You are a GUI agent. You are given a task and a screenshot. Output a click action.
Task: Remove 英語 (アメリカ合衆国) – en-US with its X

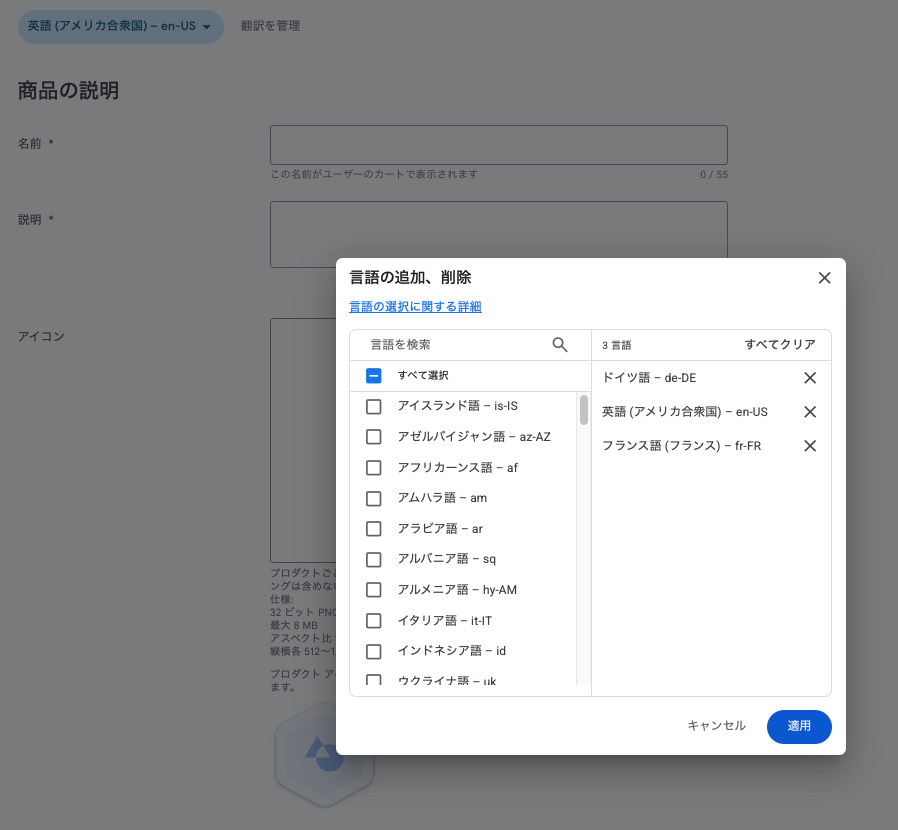[810, 412]
